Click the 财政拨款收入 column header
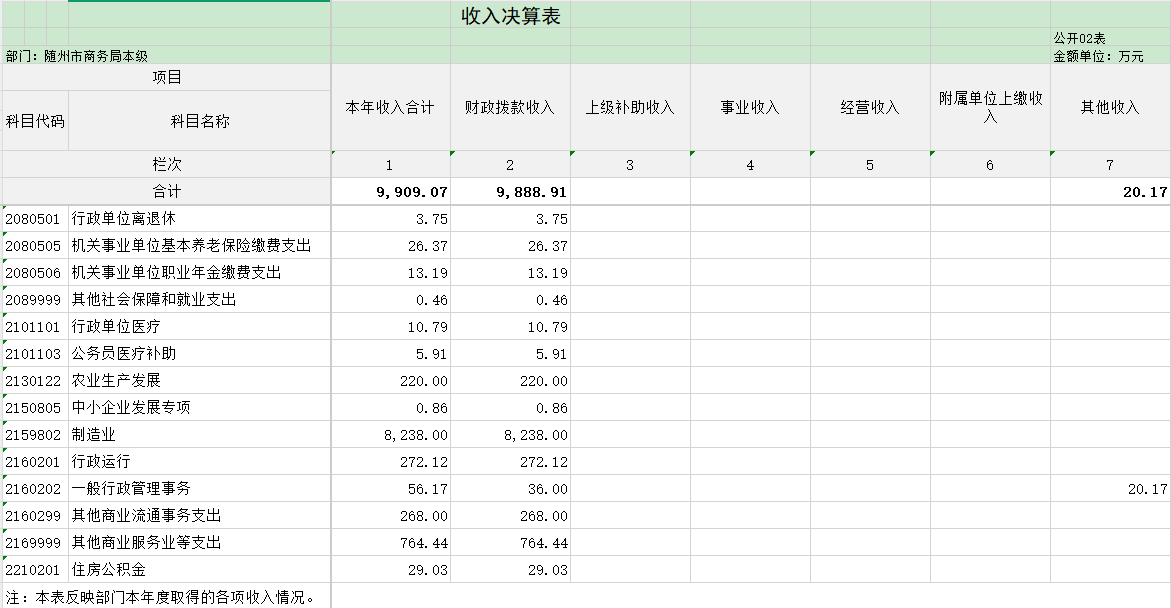The width and height of the screenshot is (1171, 608). click(x=511, y=108)
